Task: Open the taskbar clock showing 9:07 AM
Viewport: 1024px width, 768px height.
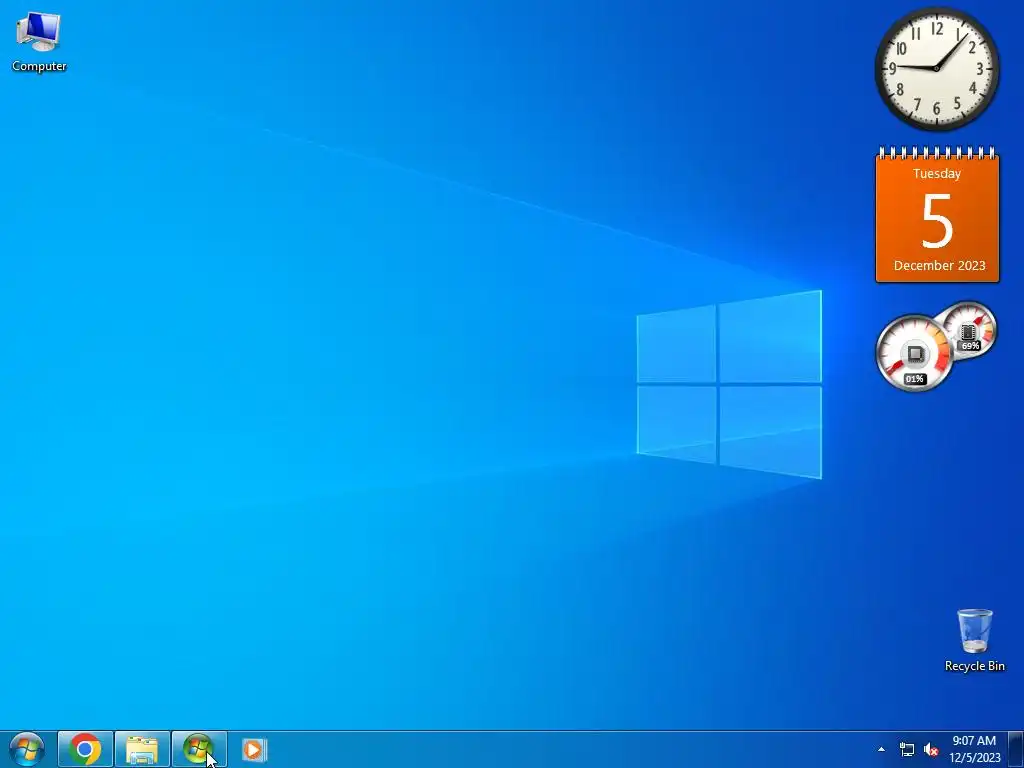Action: 974,749
